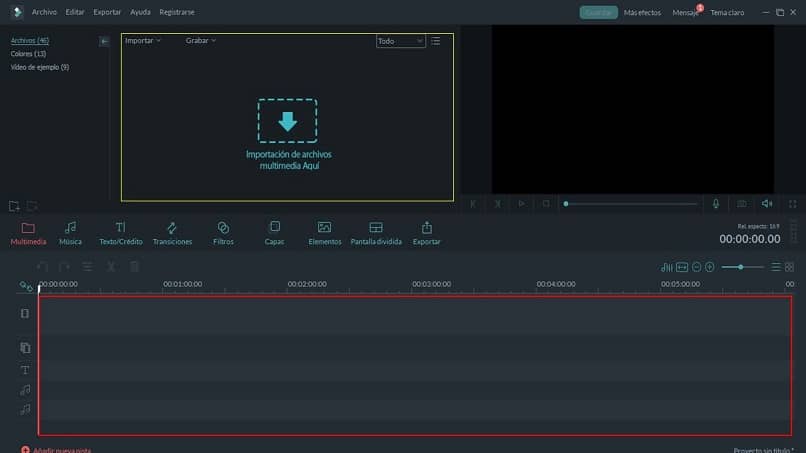
Task: Click the overlay track icon
Action: point(25,348)
